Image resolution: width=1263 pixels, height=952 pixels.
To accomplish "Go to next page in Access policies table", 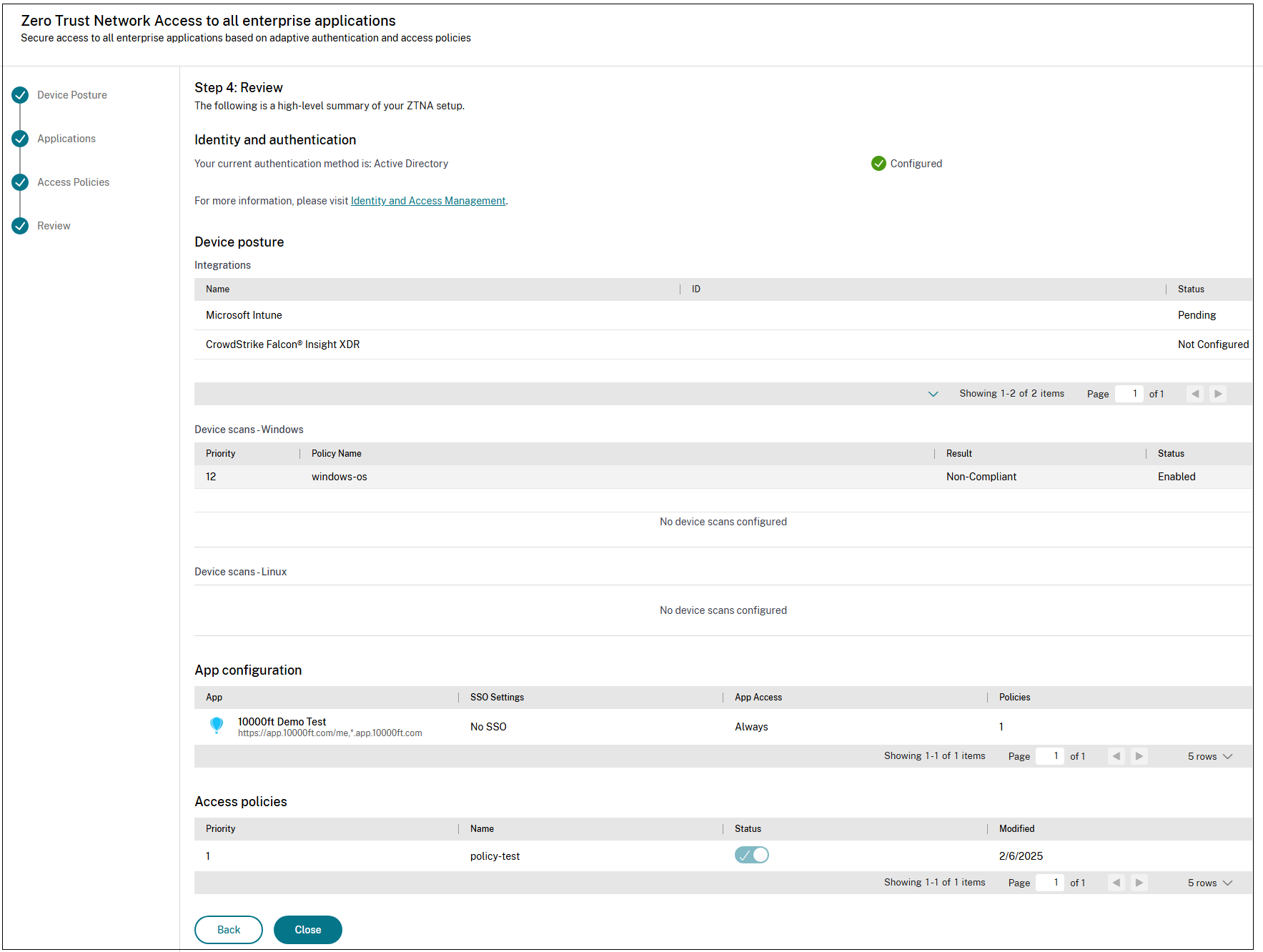I will coord(1139,883).
